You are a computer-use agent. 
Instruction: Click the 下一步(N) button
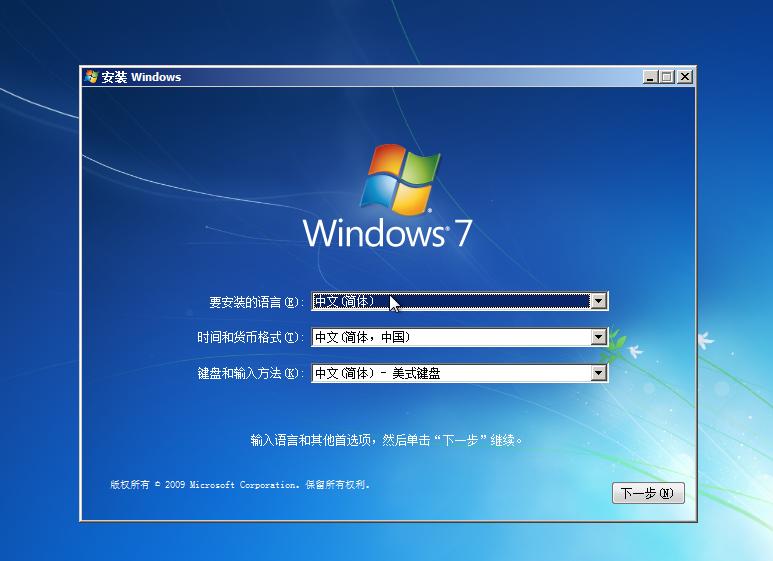(x=648, y=493)
